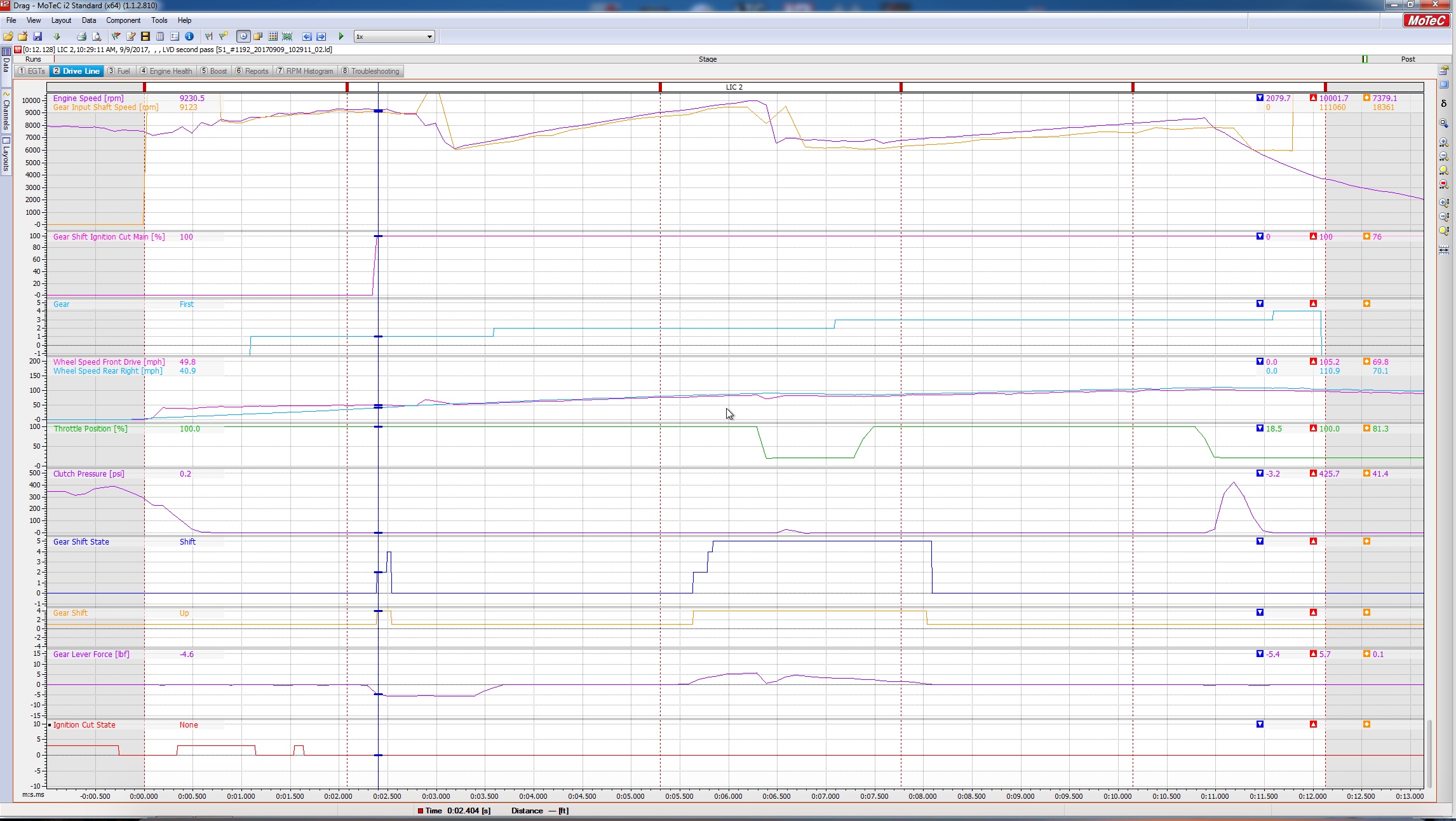Toggle the colored grid channels button
This screenshot has width=1456, height=821.
click(273, 36)
